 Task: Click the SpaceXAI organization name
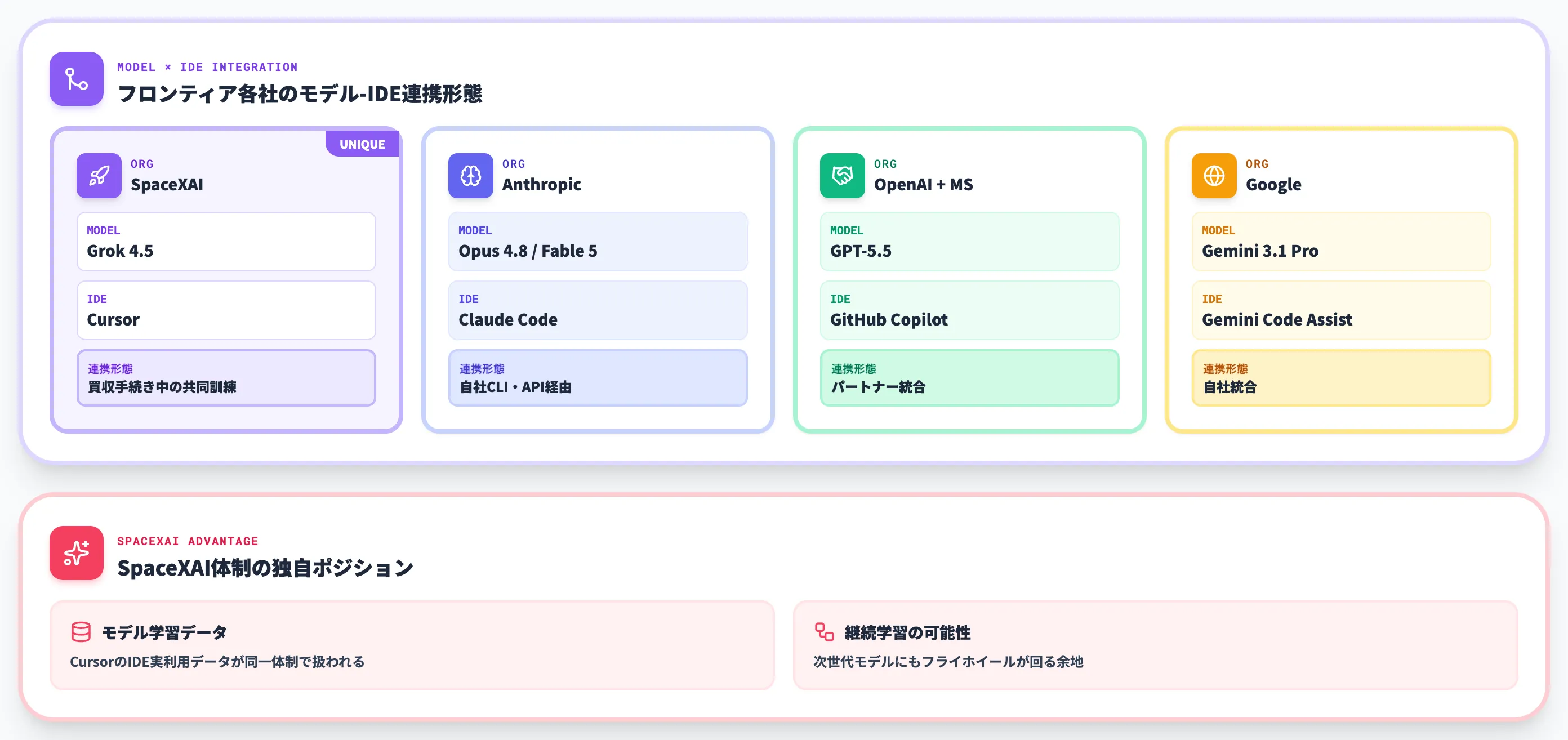[167, 184]
